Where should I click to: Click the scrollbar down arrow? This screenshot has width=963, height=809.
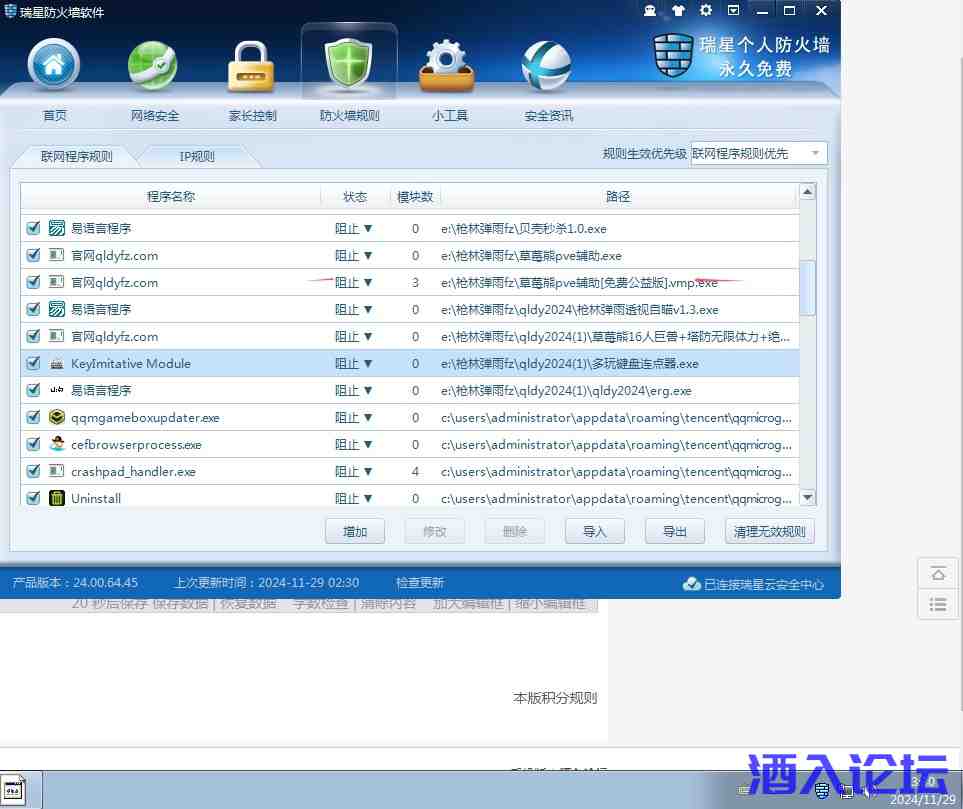point(807,496)
